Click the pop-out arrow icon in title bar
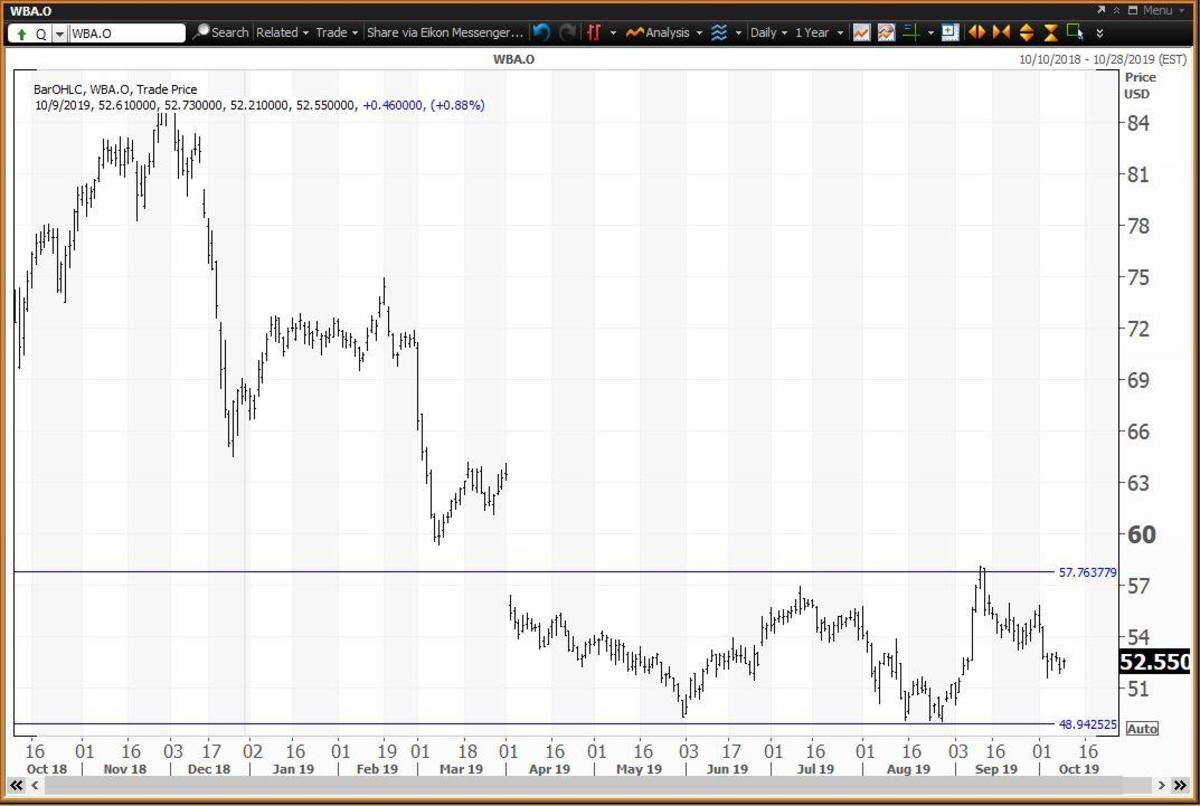Screen dimensions: 1200x806 point(1100,10)
